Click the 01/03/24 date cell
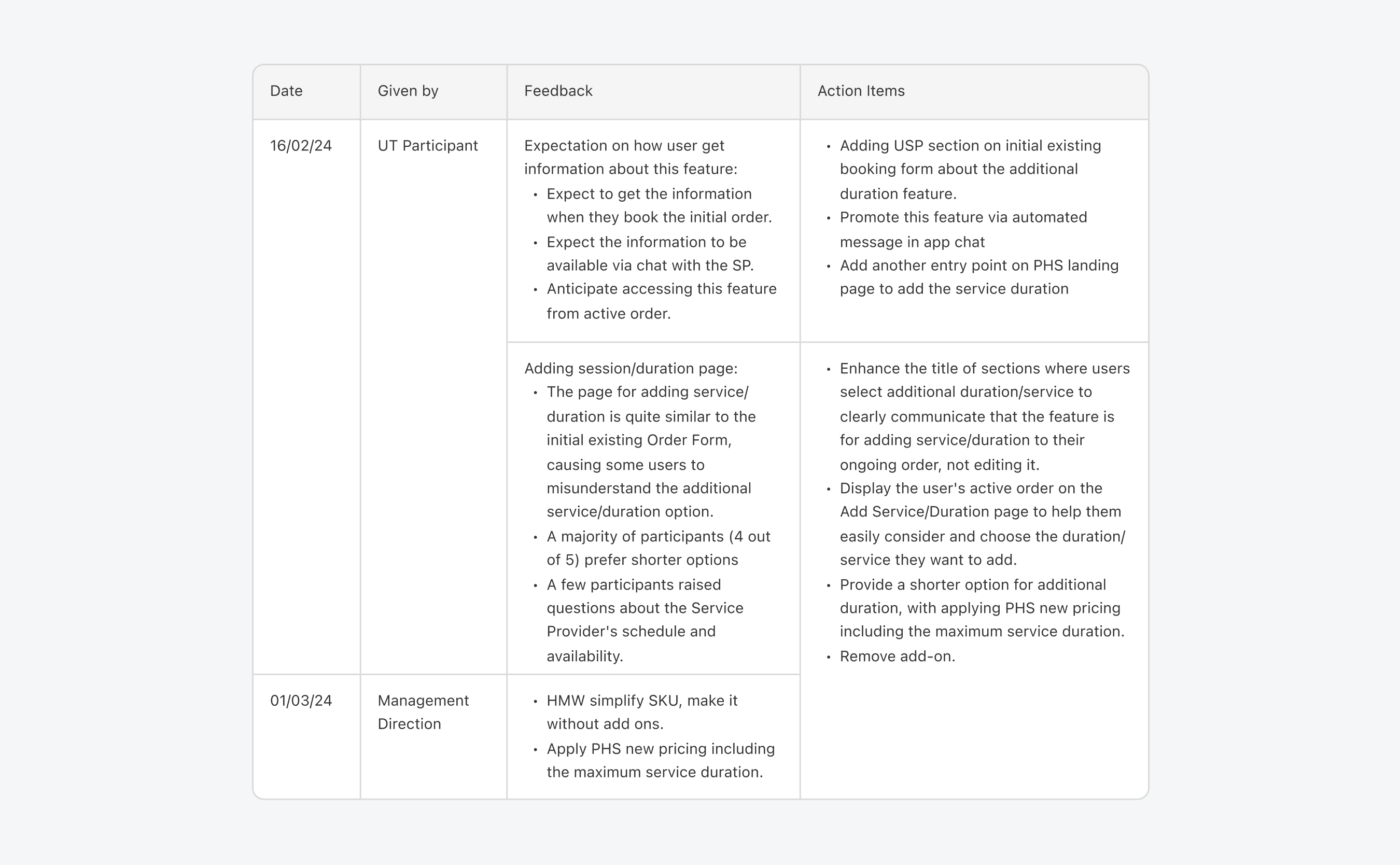The width and height of the screenshot is (1400, 865). [x=301, y=701]
